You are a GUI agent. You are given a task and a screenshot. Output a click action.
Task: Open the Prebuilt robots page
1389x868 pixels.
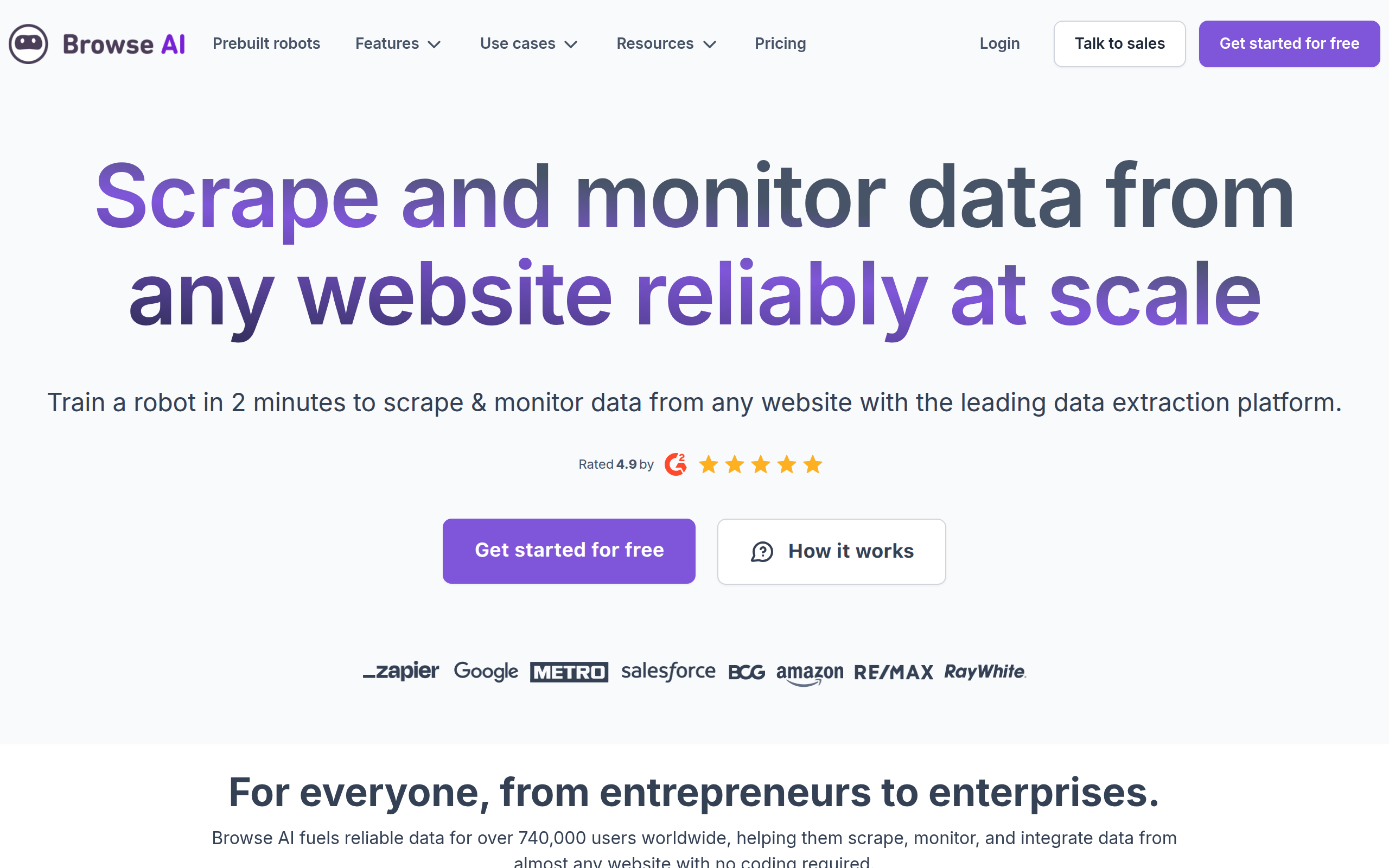click(x=266, y=43)
